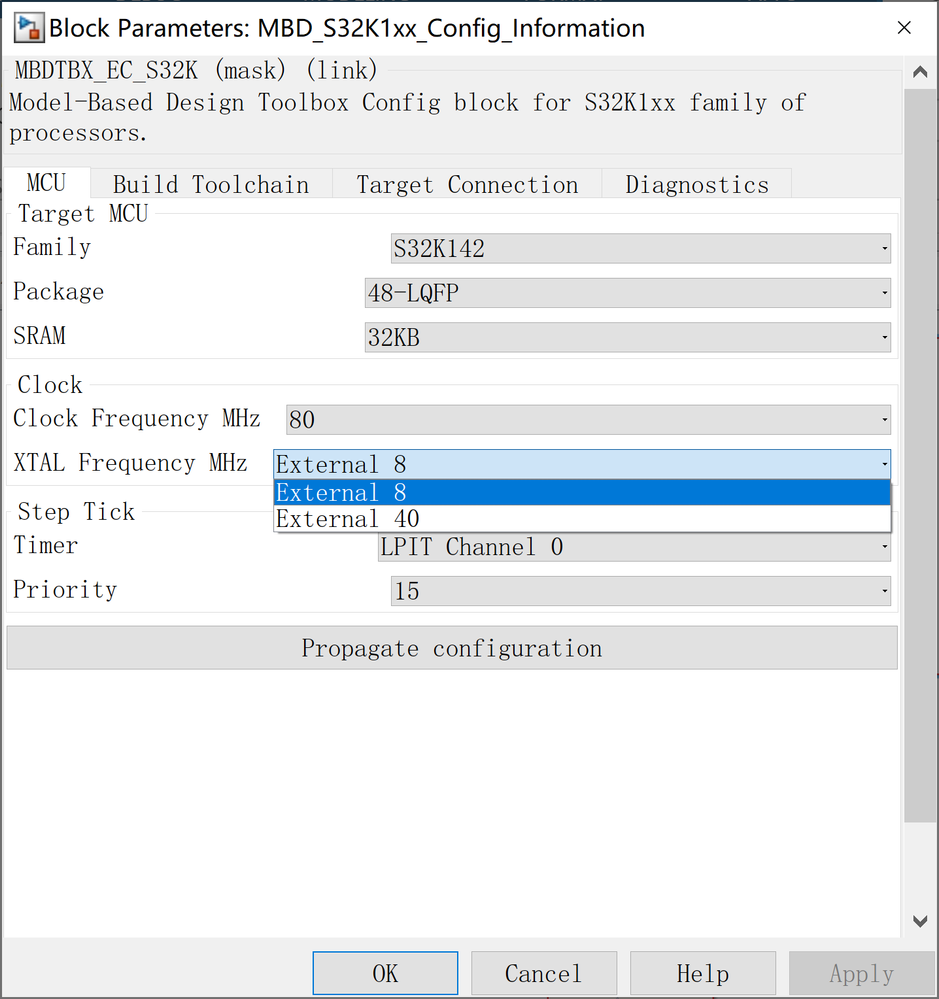Screen dimensions: 939x999
Task: Open the Package dropdown showing 48-LQFP
Action: [x=627, y=292]
